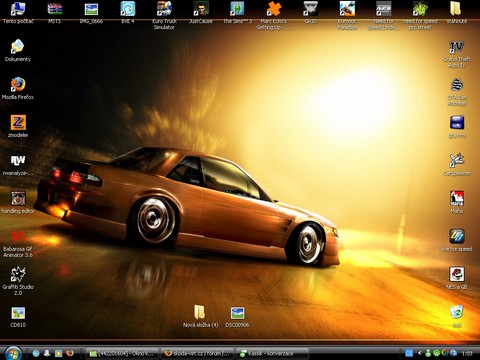Click the user figure quick launch icon
Screen dimensions: 480x360
tap(47, 353)
